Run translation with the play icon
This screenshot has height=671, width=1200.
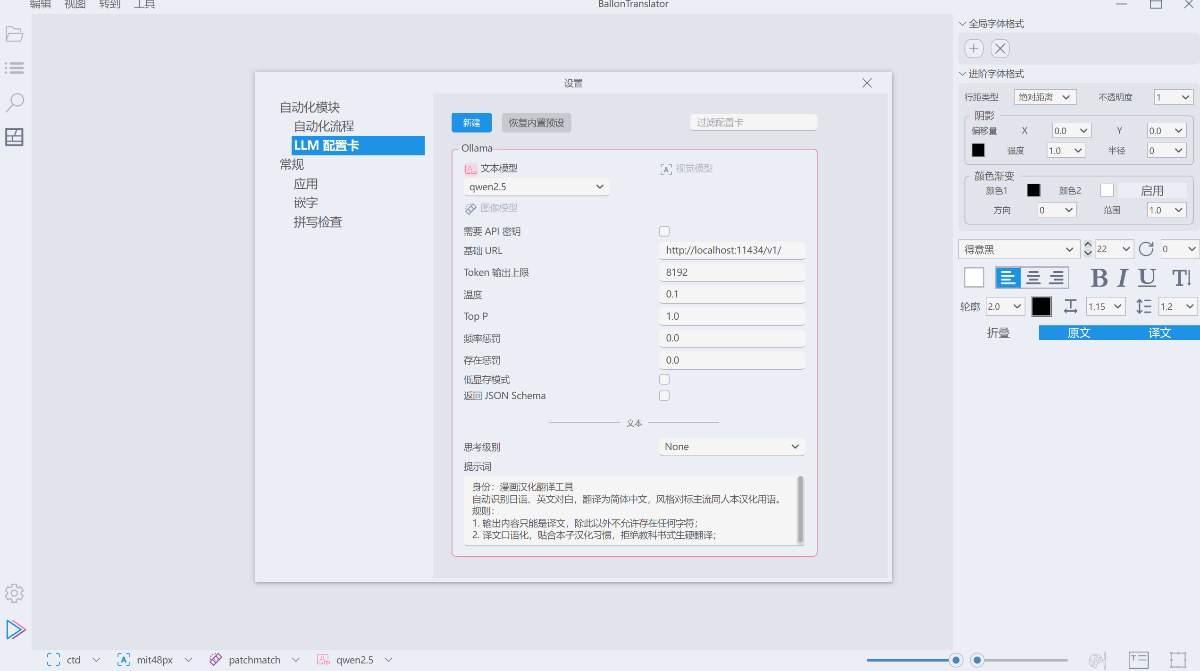coord(15,629)
